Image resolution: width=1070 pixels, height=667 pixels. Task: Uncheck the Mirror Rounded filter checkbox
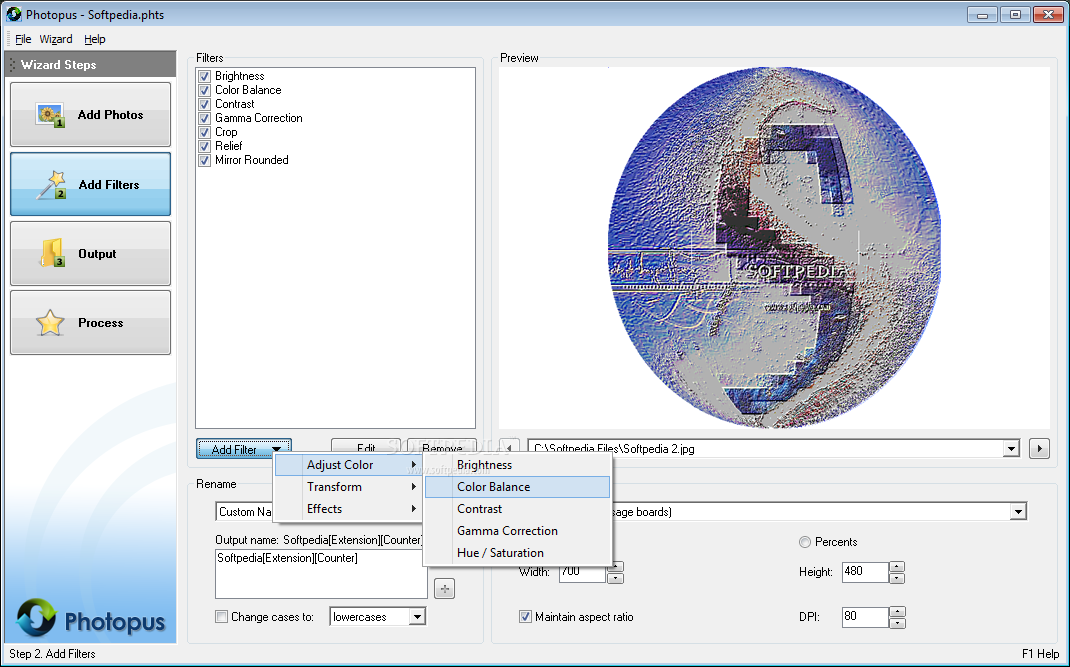(204, 160)
